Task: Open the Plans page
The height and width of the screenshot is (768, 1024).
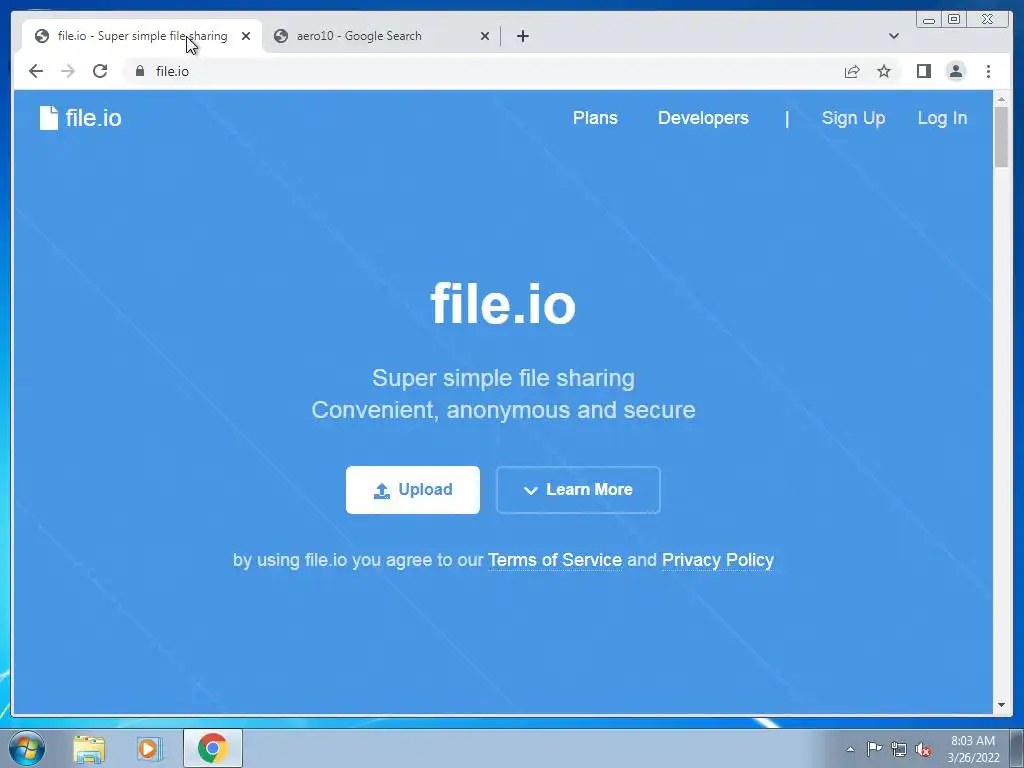Action: tap(595, 118)
